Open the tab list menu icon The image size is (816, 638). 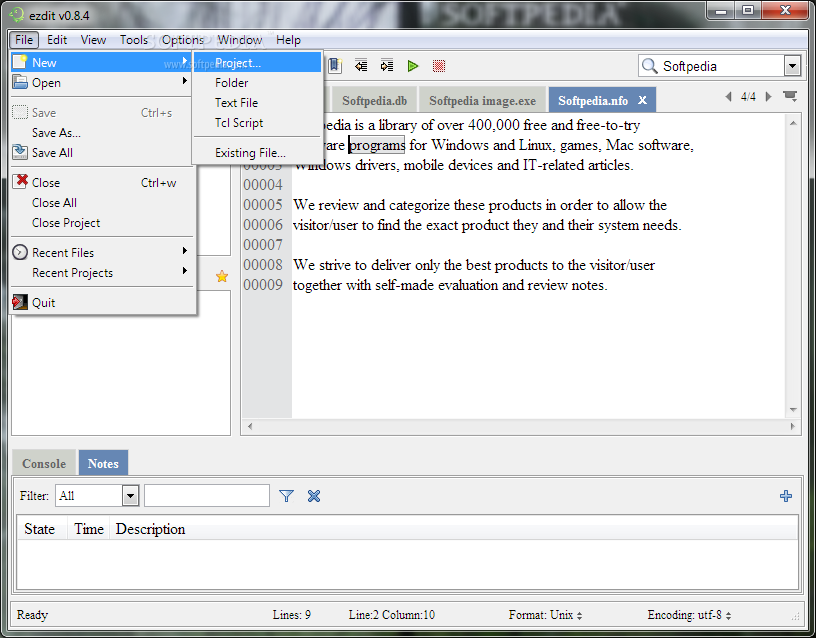[790, 96]
